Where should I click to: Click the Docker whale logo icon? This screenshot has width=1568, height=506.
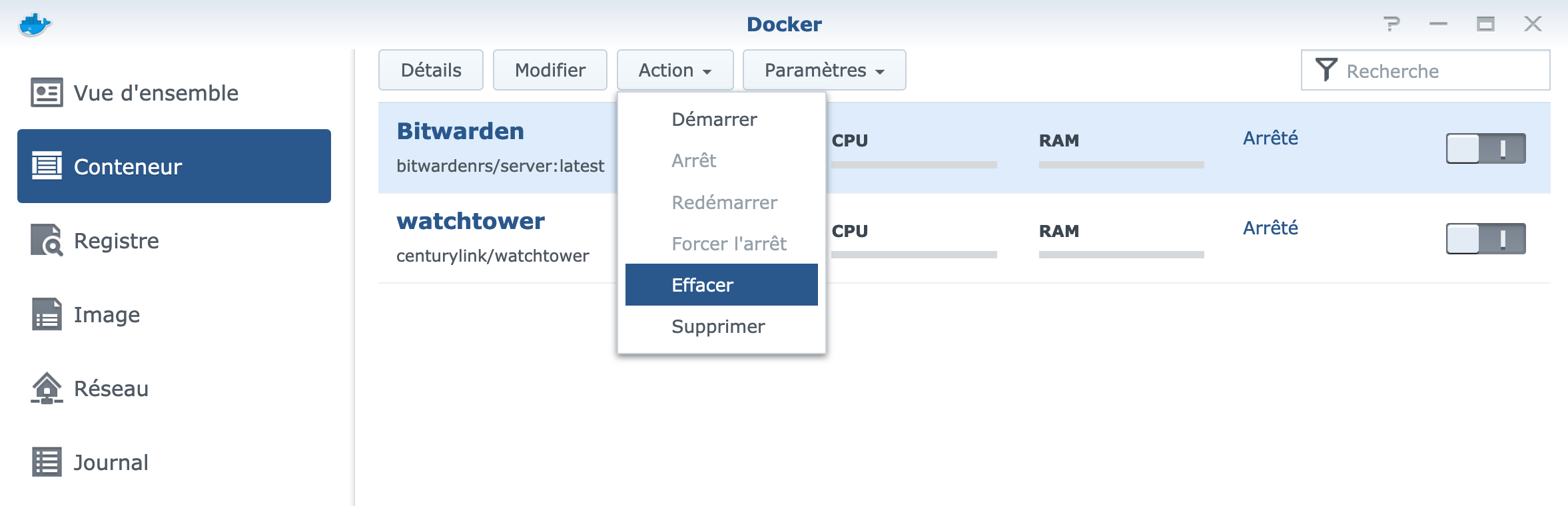[x=35, y=25]
